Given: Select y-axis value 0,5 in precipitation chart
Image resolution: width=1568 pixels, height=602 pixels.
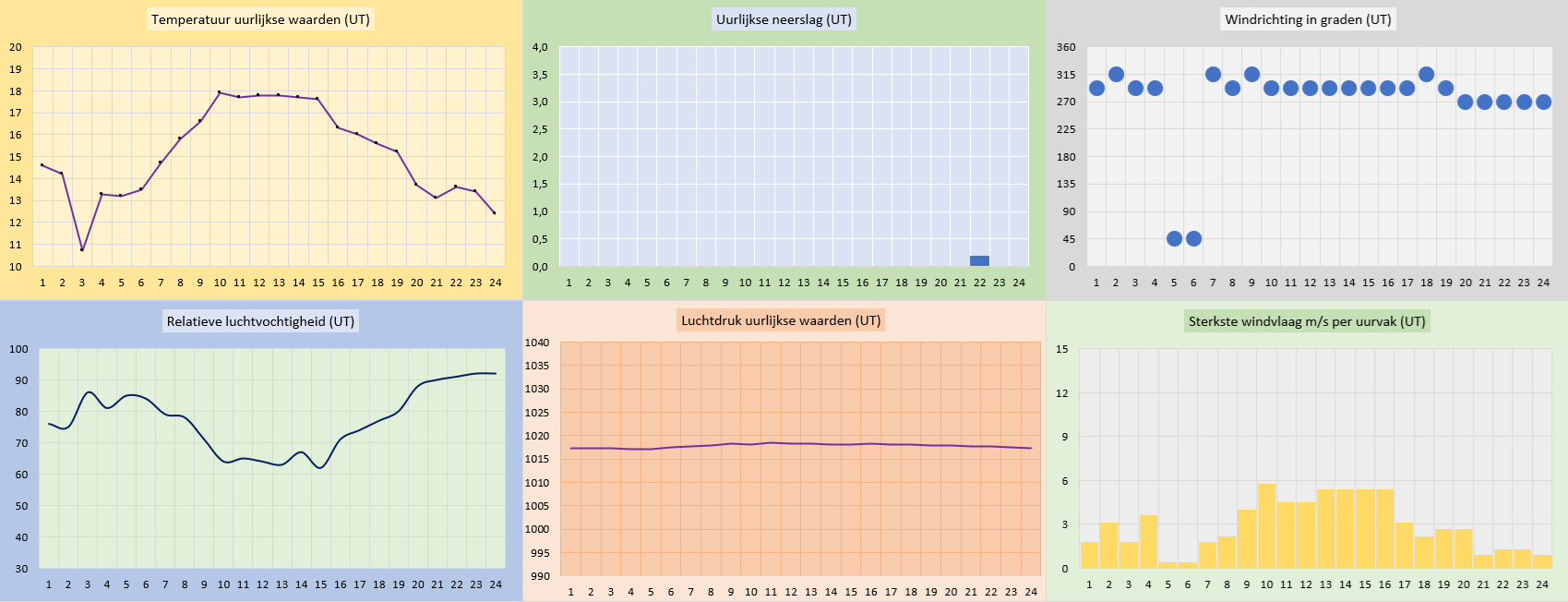Looking at the screenshot, I should pyautogui.click(x=540, y=239).
